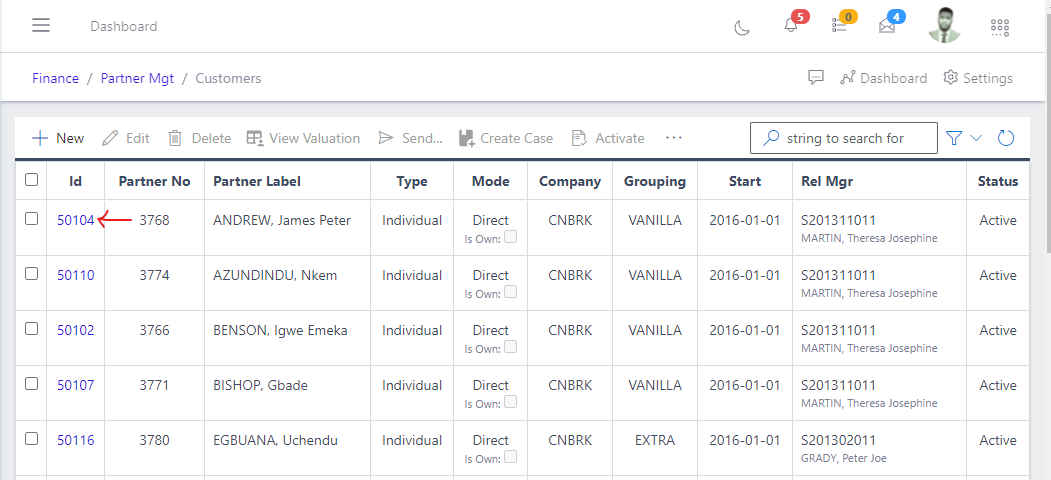This screenshot has height=480, width=1051.
Task: Sort by Grouping column header
Action: point(655,181)
